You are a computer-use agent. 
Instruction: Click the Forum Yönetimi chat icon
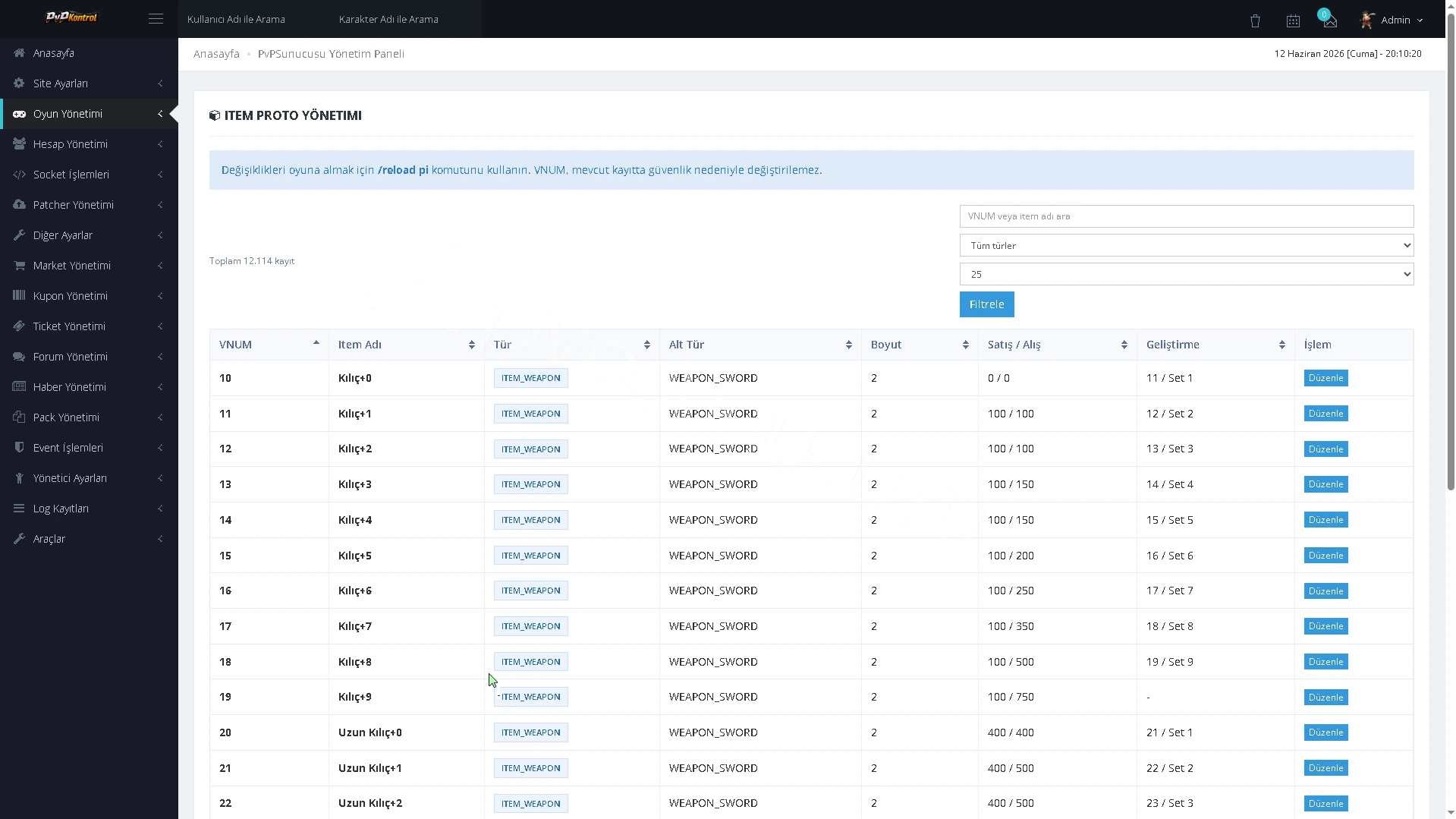pos(19,357)
